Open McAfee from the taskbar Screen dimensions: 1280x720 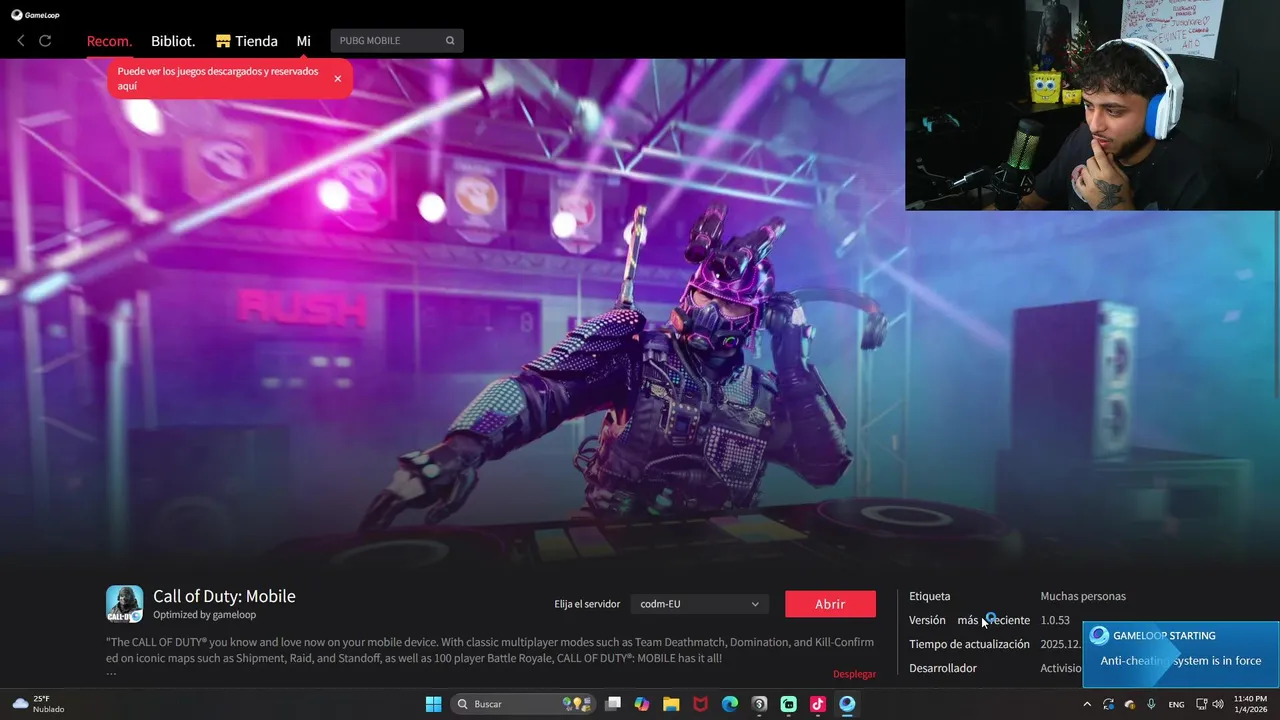(701, 704)
